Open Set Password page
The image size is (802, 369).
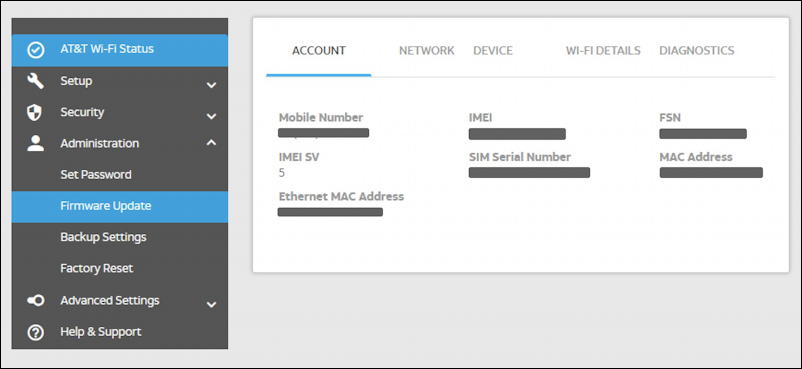(x=96, y=175)
